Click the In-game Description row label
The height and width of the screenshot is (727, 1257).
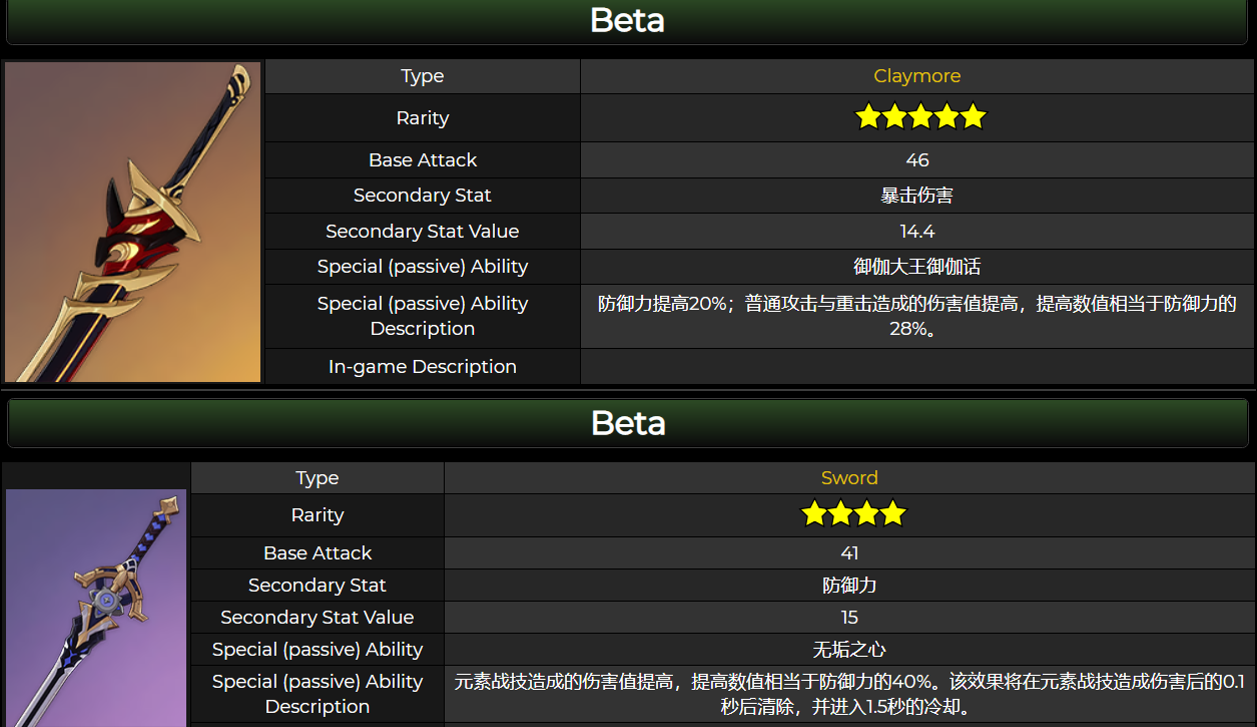pos(422,367)
